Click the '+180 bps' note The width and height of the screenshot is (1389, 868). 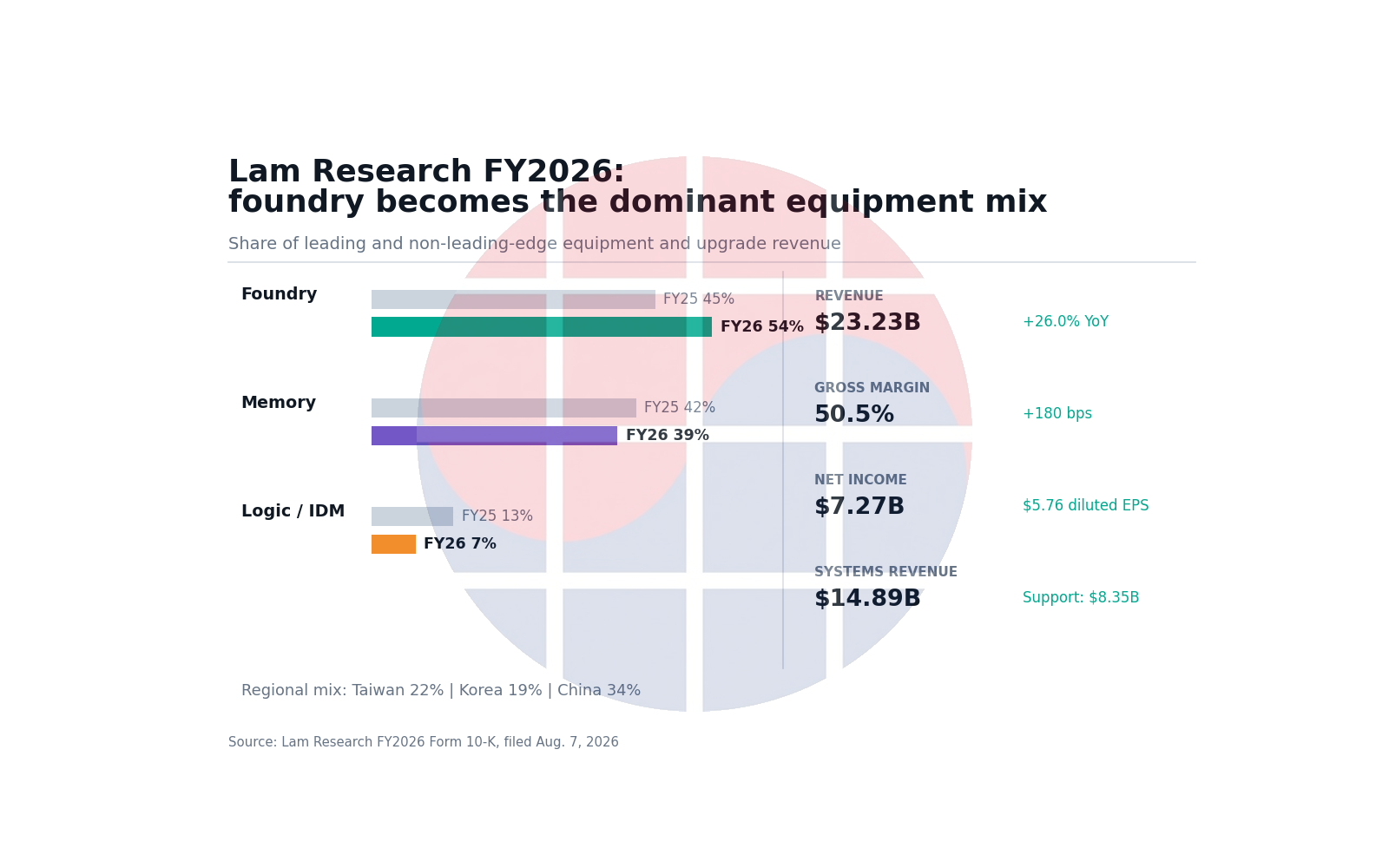[1057, 414]
